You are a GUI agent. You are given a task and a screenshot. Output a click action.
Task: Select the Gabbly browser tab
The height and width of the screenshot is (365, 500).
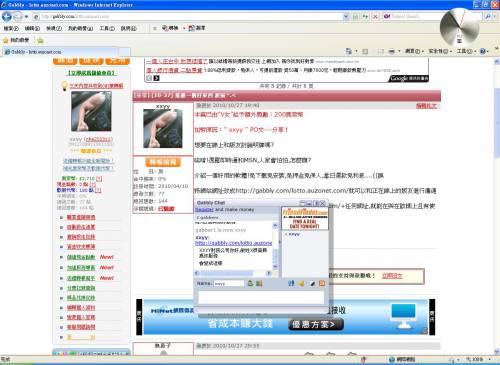60,52
